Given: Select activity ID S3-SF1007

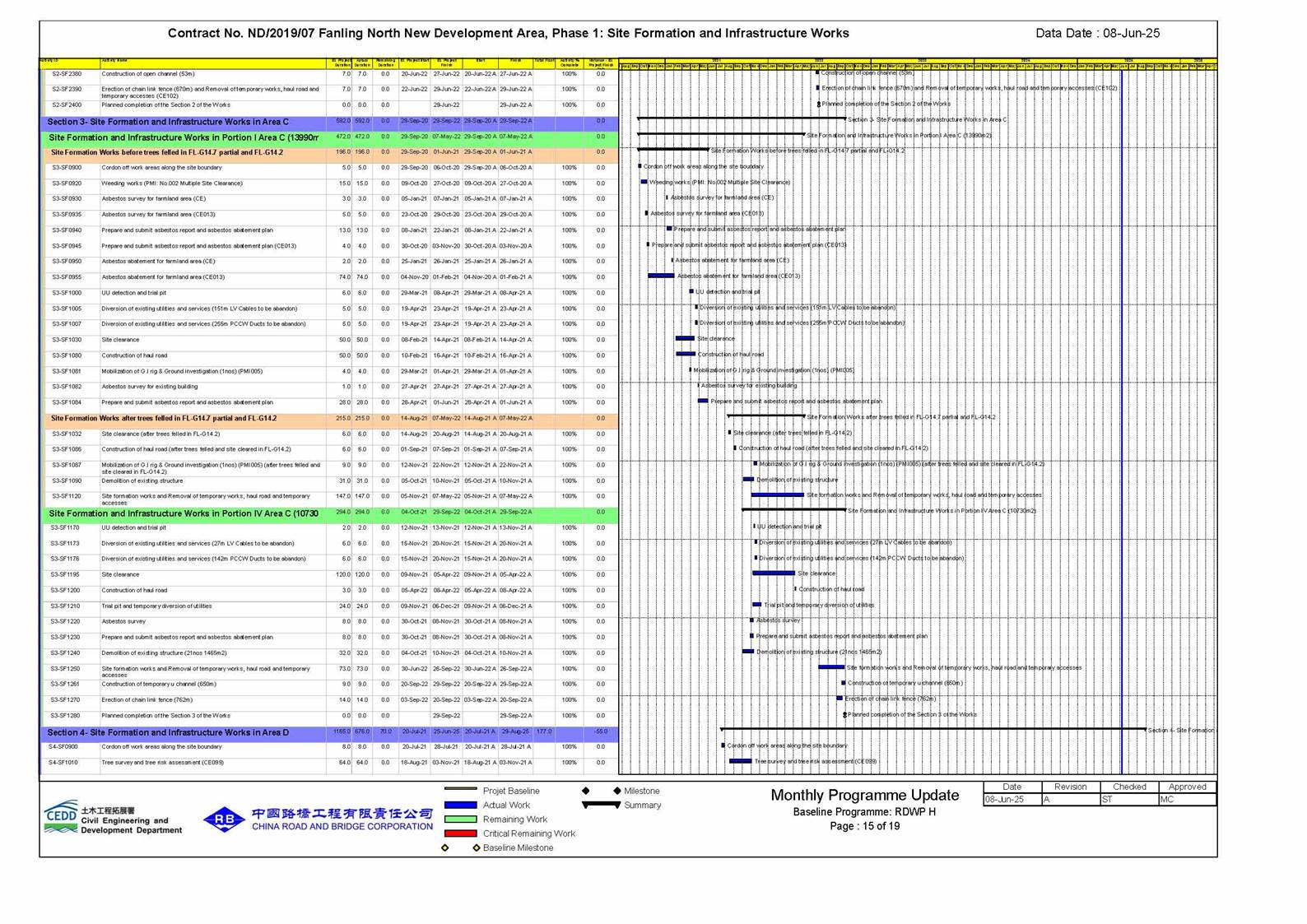Looking at the screenshot, I should click(67, 323).
